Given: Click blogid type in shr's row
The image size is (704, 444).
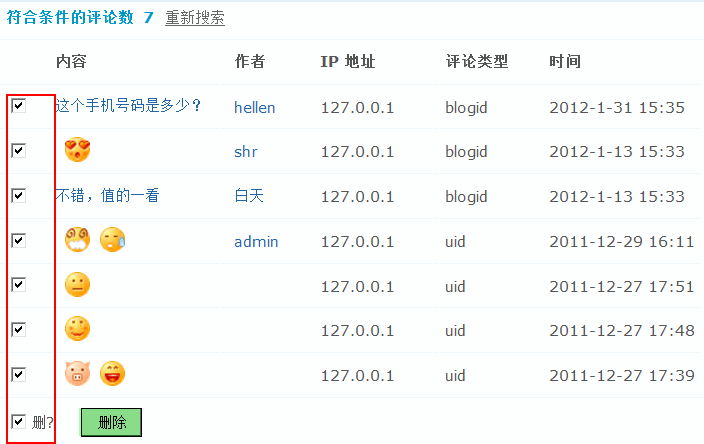Looking at the screenshot, I should coord(466,152).
